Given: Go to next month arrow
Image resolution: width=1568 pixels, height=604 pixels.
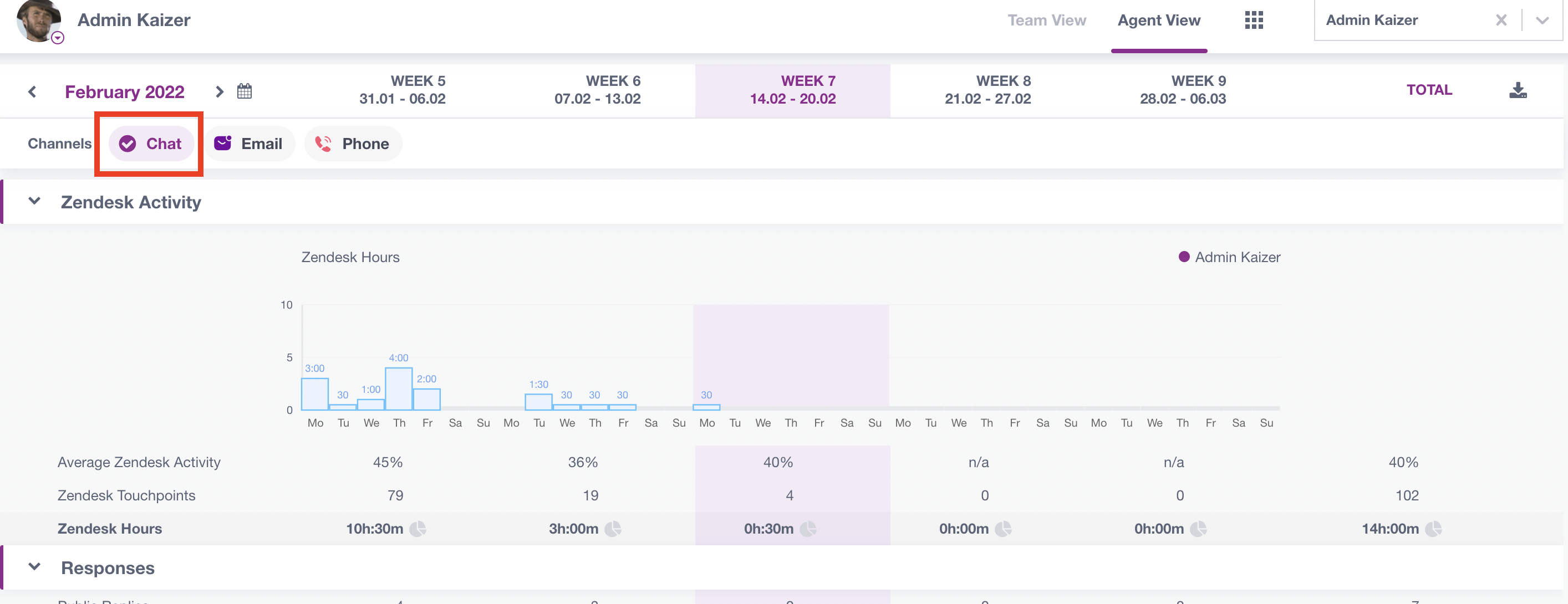Looking at the screenshot, I should (219, 91).
